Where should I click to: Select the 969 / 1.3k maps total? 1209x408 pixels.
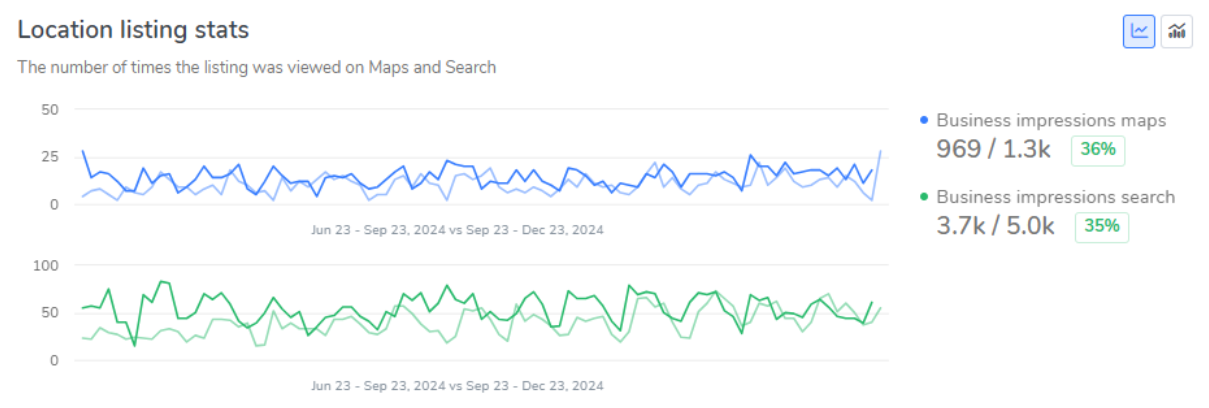(x=993, y=150)
